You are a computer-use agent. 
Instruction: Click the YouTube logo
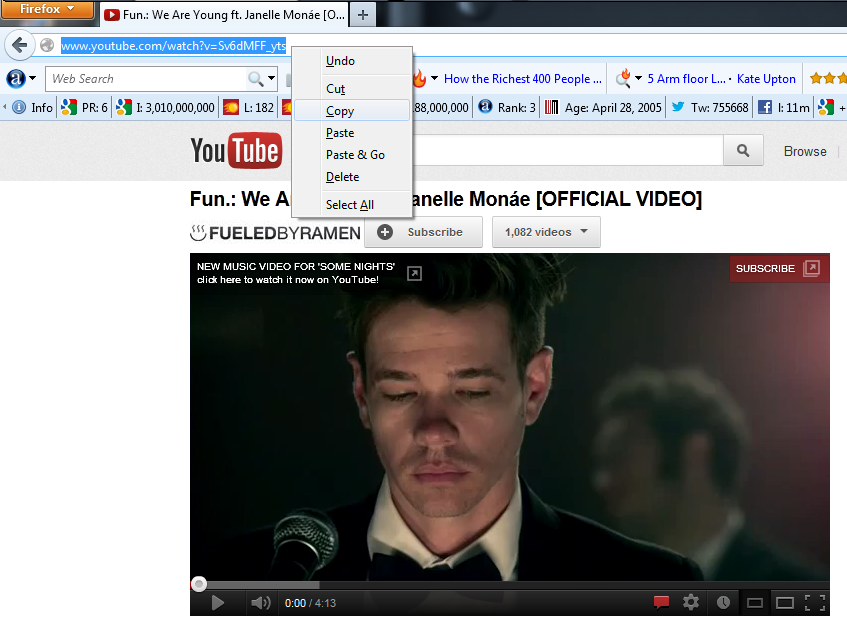pos(236,151)
